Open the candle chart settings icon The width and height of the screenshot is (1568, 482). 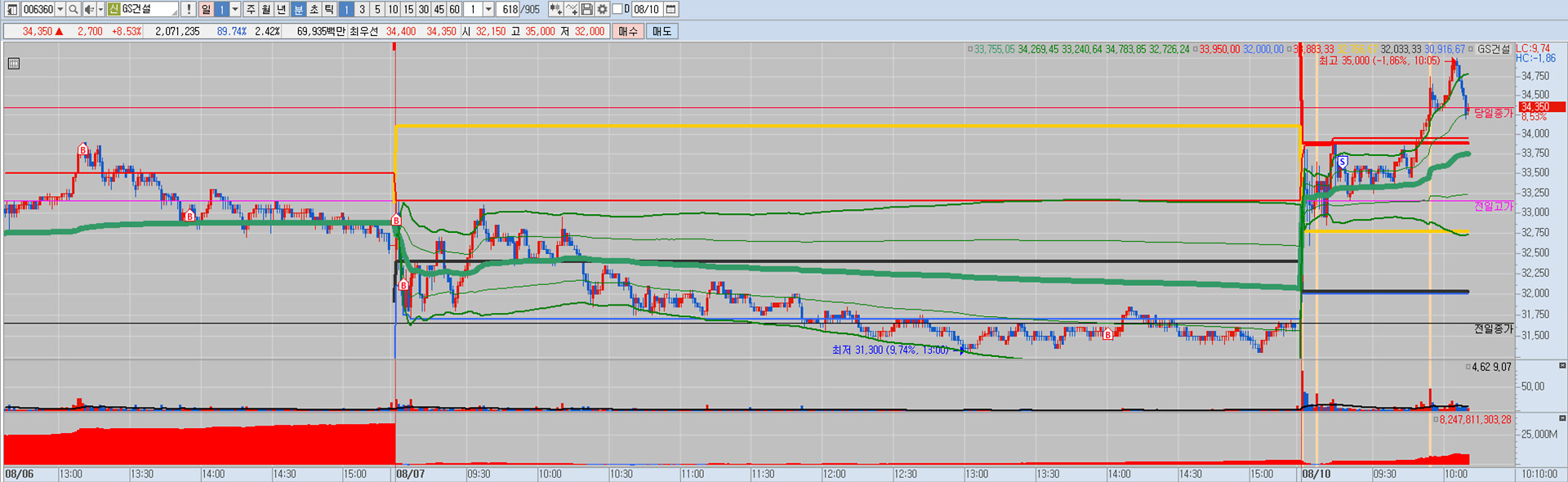(x=556, y=9)
